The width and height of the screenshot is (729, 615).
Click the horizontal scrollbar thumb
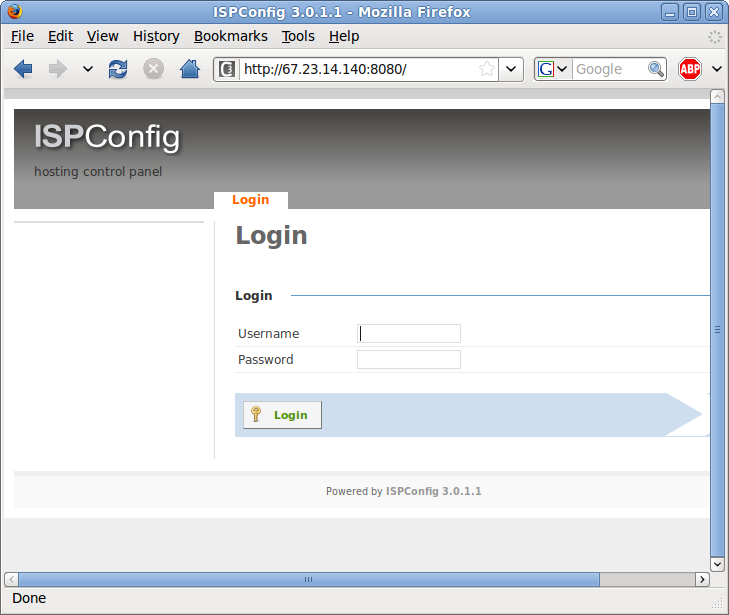tap(309, 579)
